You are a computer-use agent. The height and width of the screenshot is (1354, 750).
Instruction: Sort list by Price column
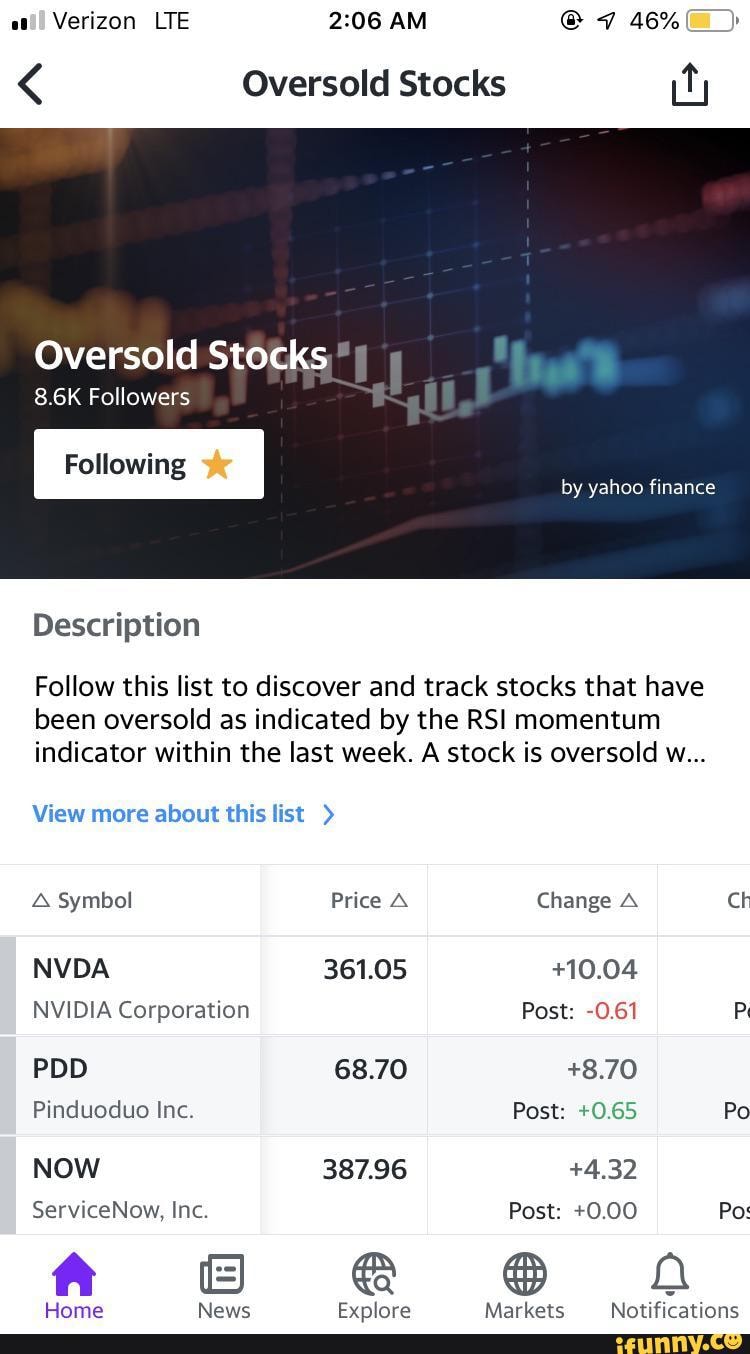point(369,900)
